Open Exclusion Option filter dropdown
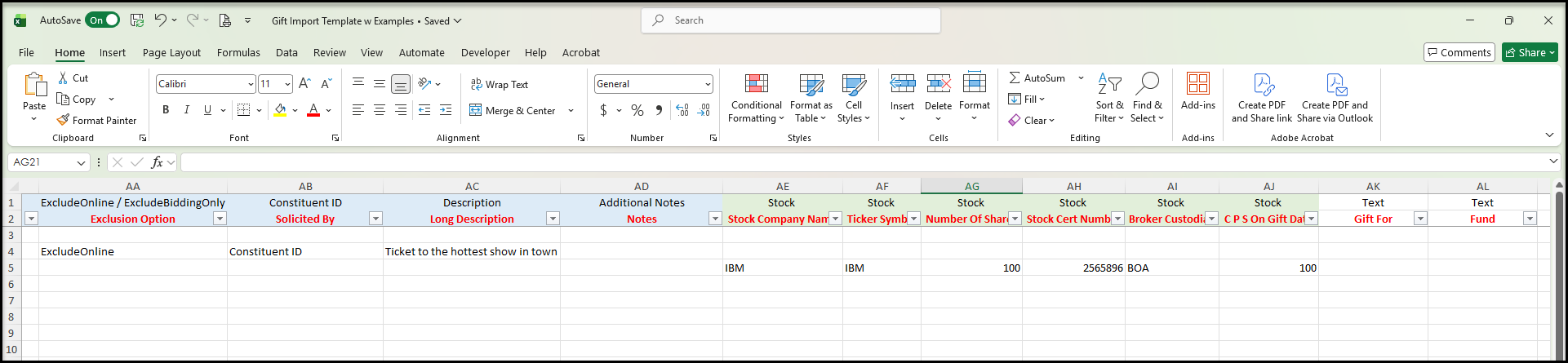This screenshot has width=1568, height=363. 220,219
